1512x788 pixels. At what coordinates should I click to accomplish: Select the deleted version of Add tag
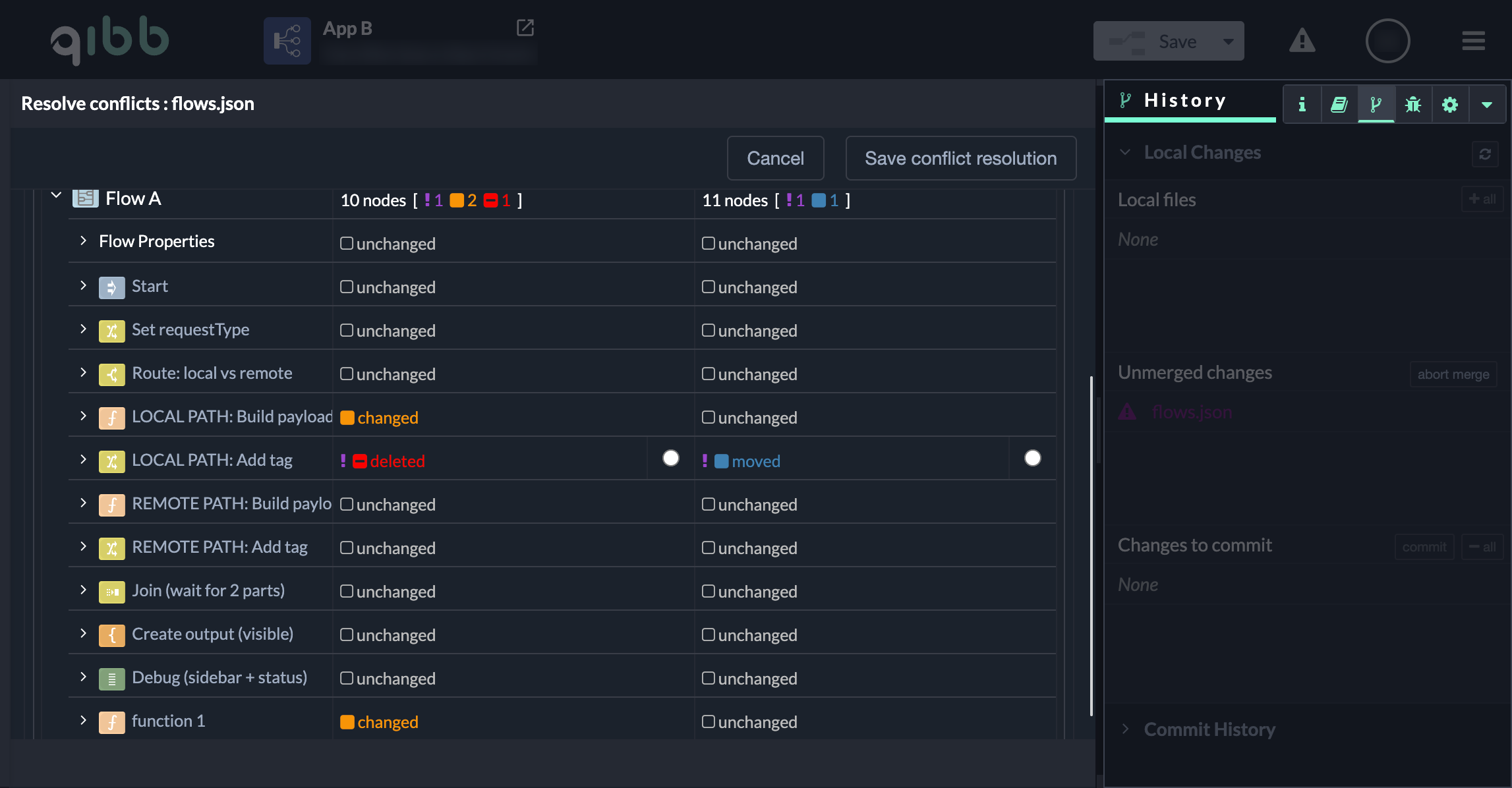670,458
